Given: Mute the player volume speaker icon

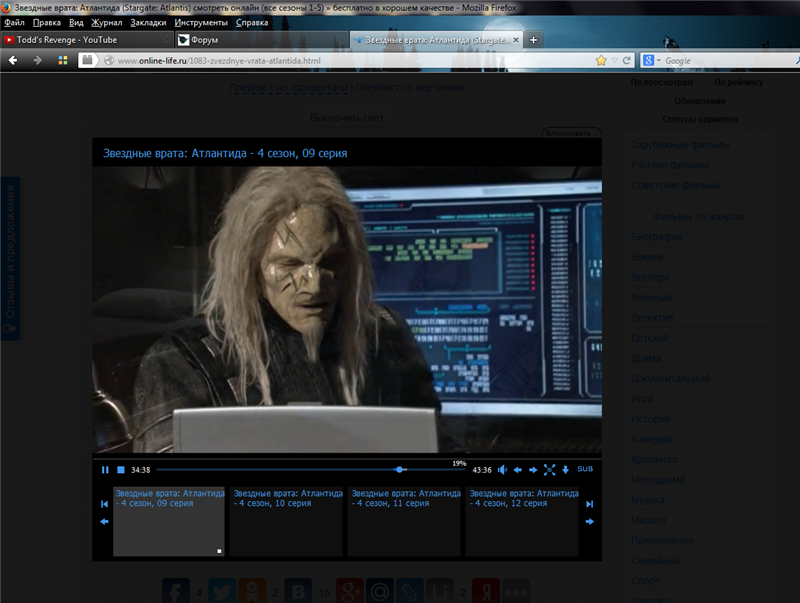Looking at the screenshot, I should (503, 470).
